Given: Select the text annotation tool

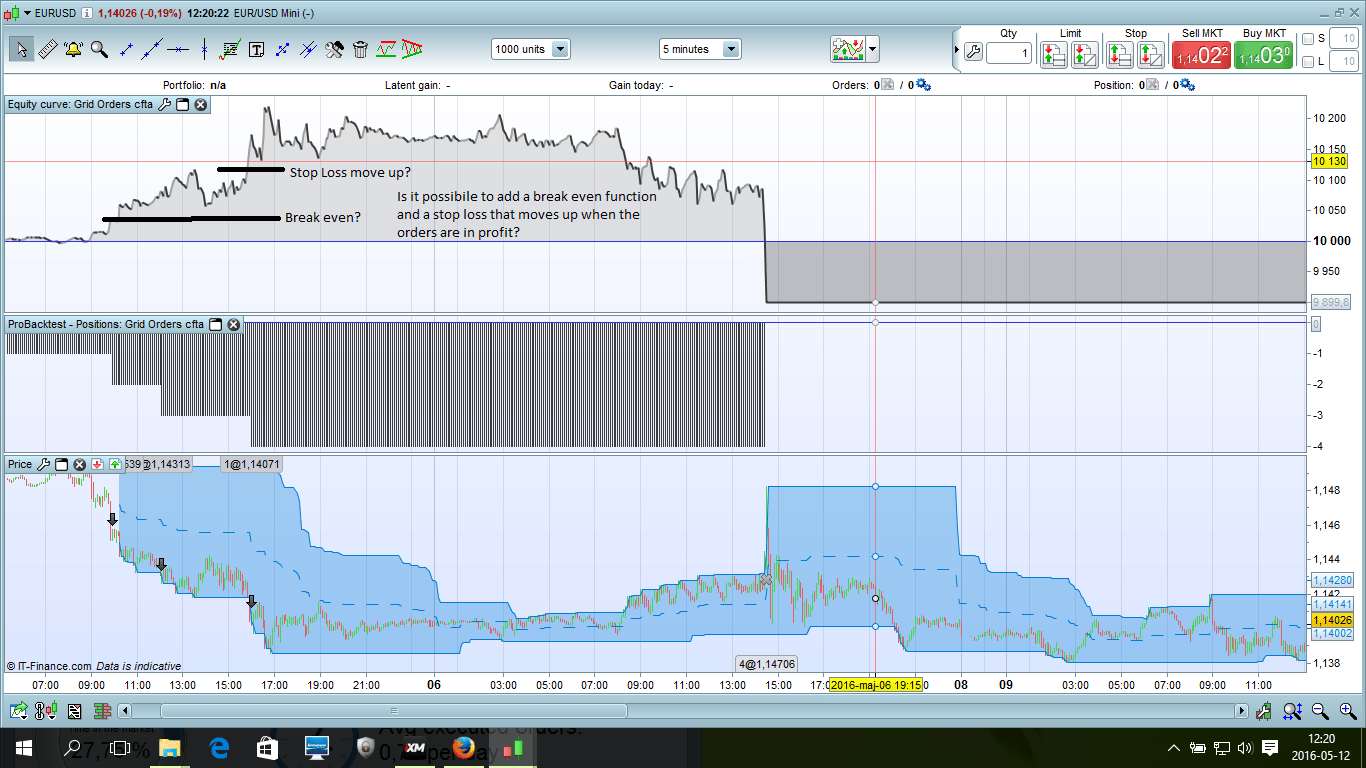Looking at the screenshot, I should 256,49.
